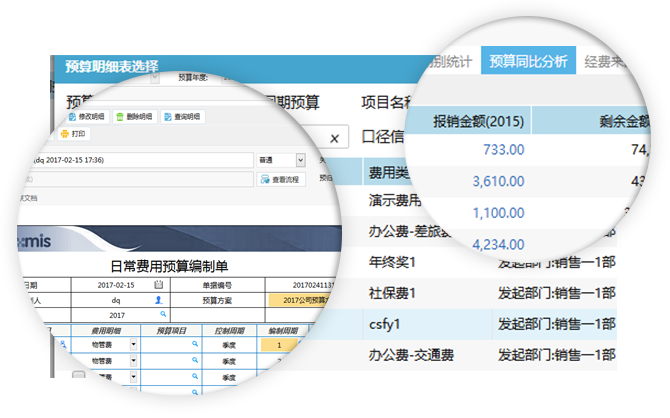Open the 普通 priority dropdown

coord(300,160)
